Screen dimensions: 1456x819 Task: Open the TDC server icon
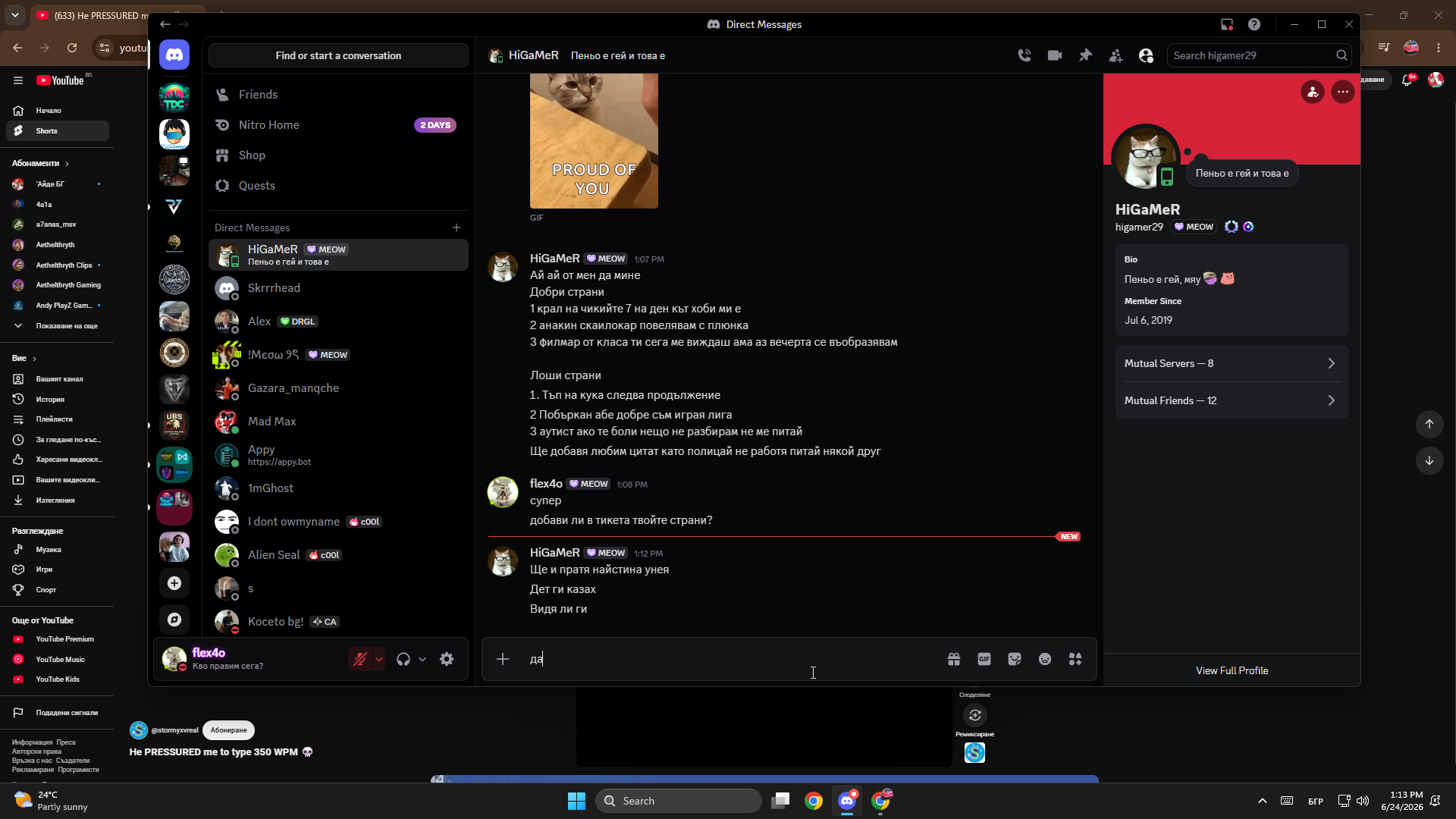click(174, 97)
